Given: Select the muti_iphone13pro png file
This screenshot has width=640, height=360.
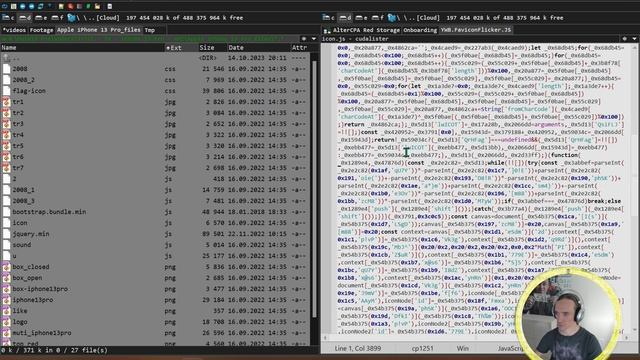Looking at the screenshot, I should pyautogui.click(x=155, y=333).
